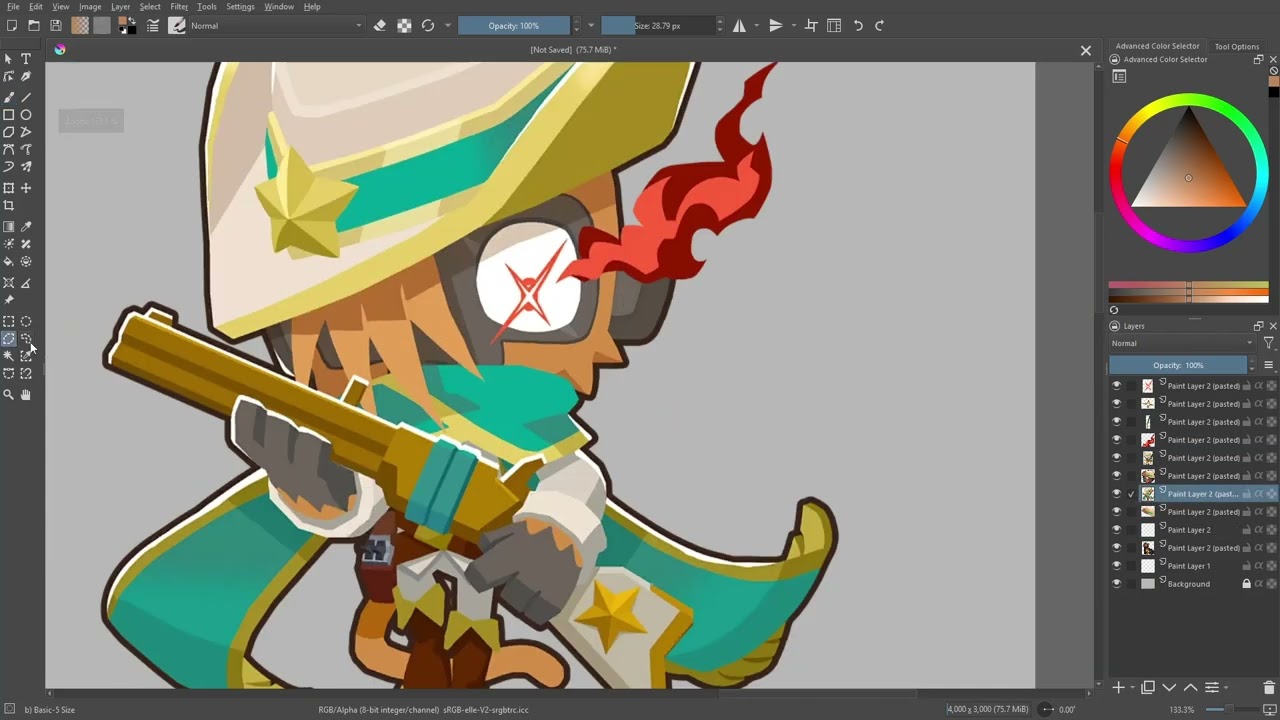Screen dimensions: 1280x720
Task: Choose the Elliptical Selection tool
Action: 26,322
